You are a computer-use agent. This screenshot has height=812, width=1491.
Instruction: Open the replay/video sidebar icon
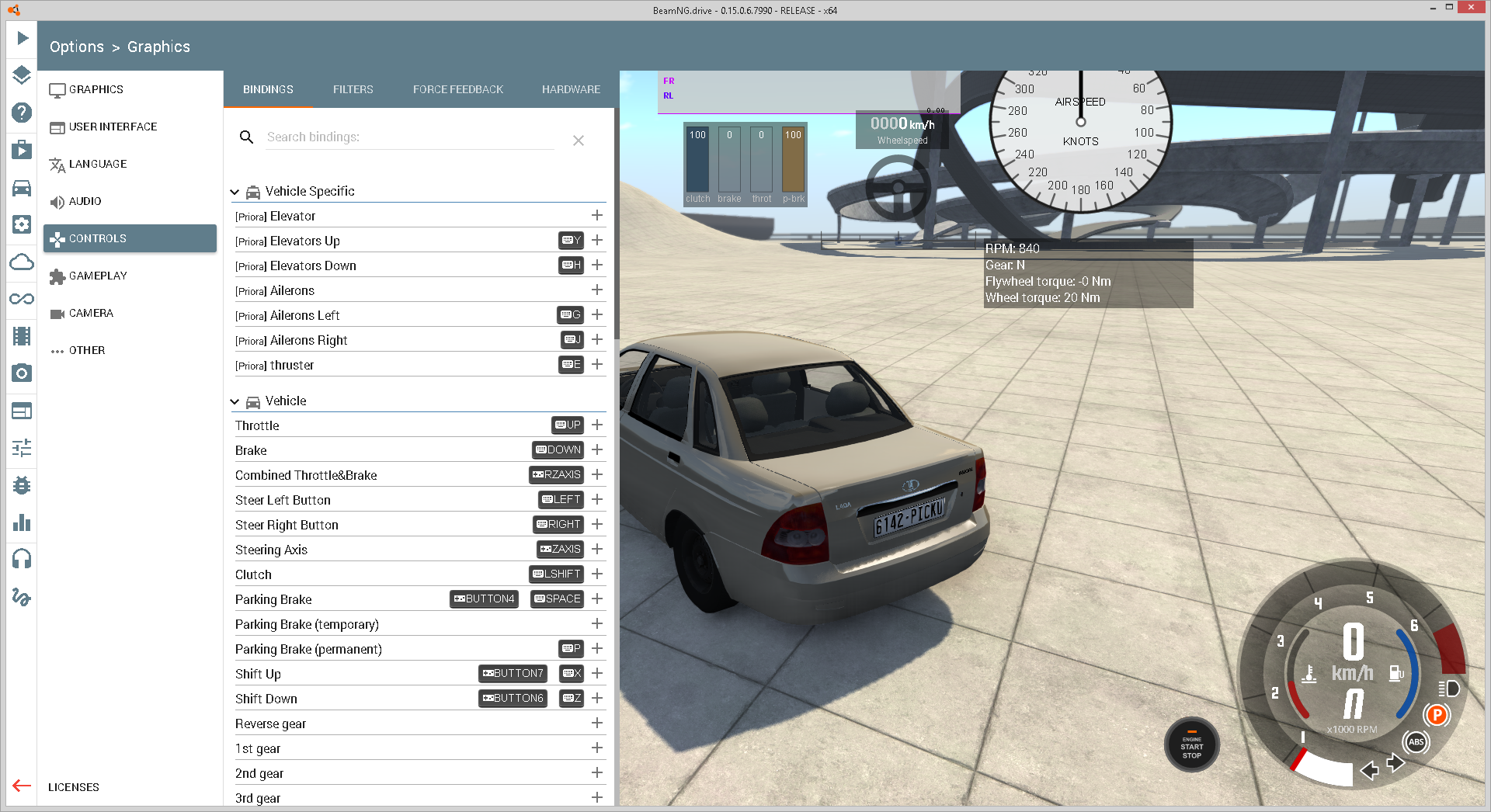click(22, 150)
